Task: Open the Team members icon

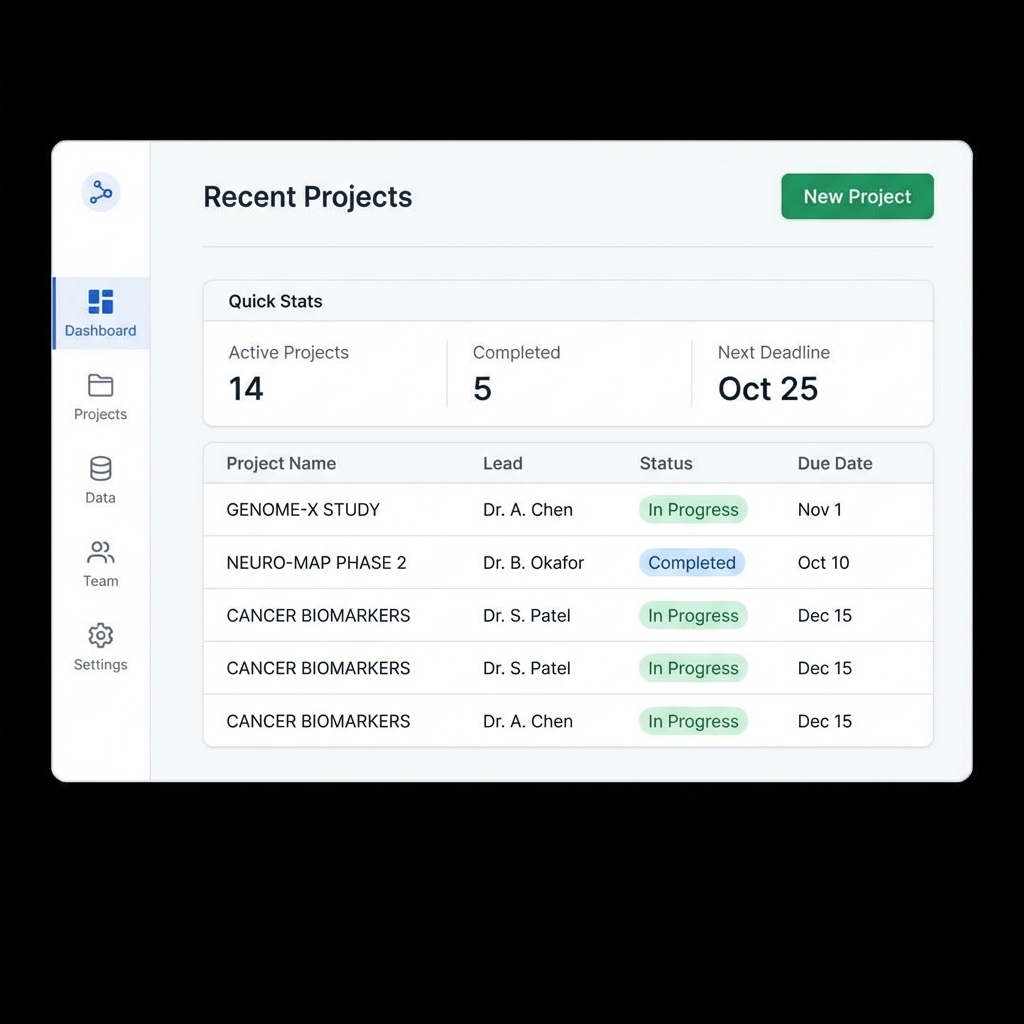Action: (100, 553)
